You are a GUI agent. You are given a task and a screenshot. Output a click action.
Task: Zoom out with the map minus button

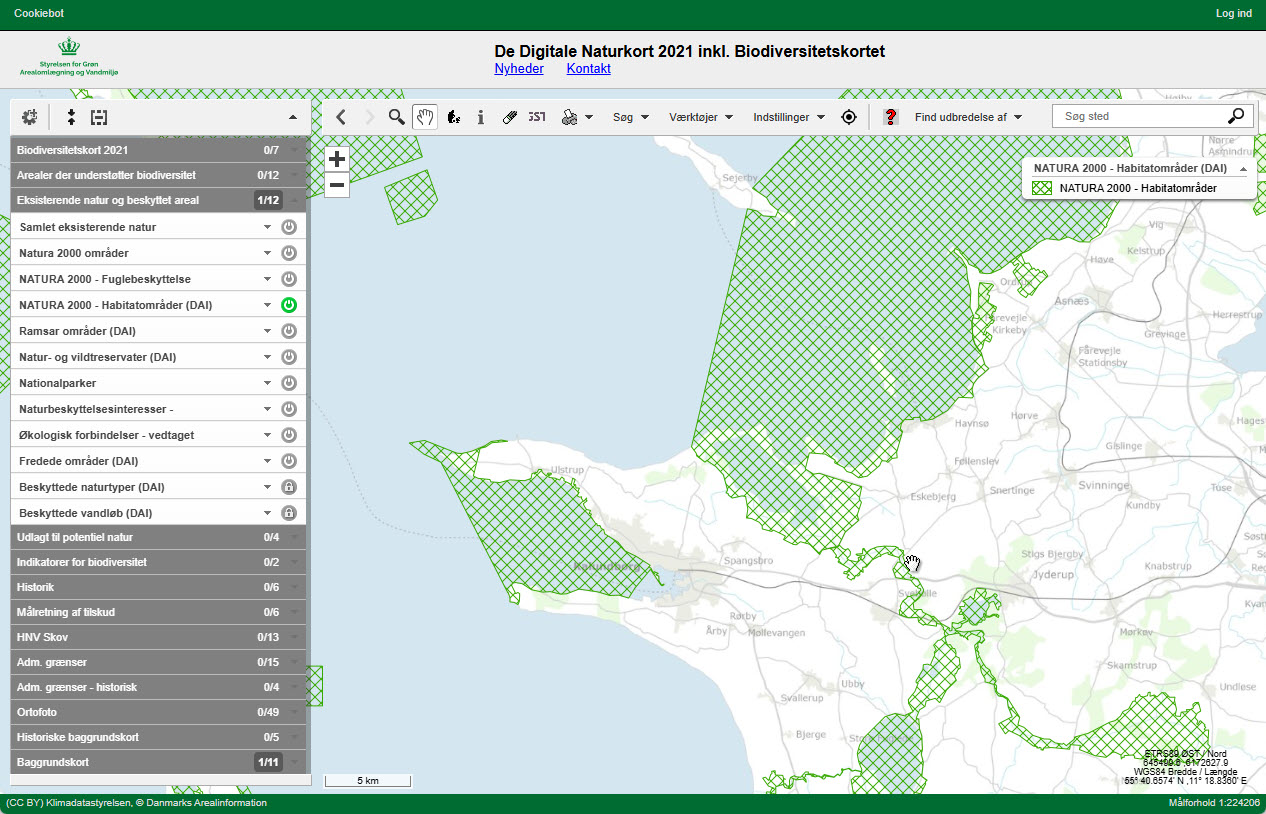click(337, 184)
